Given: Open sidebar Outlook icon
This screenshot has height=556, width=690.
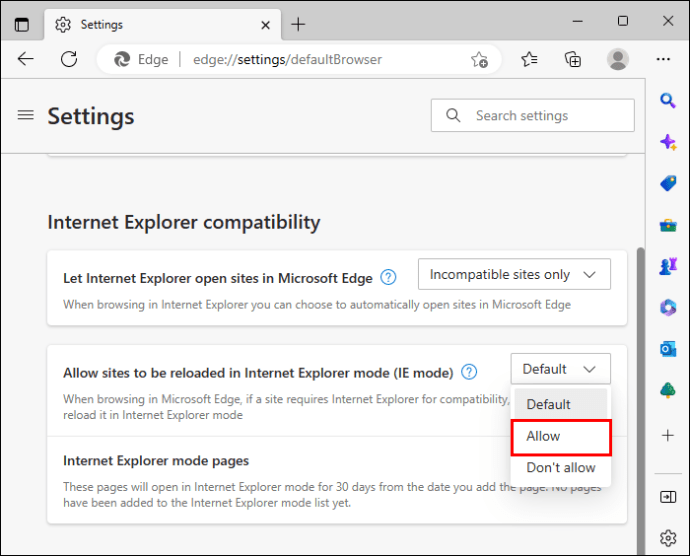Looking at the screenshot, I should pyautogui.click(x=668, y=350).
